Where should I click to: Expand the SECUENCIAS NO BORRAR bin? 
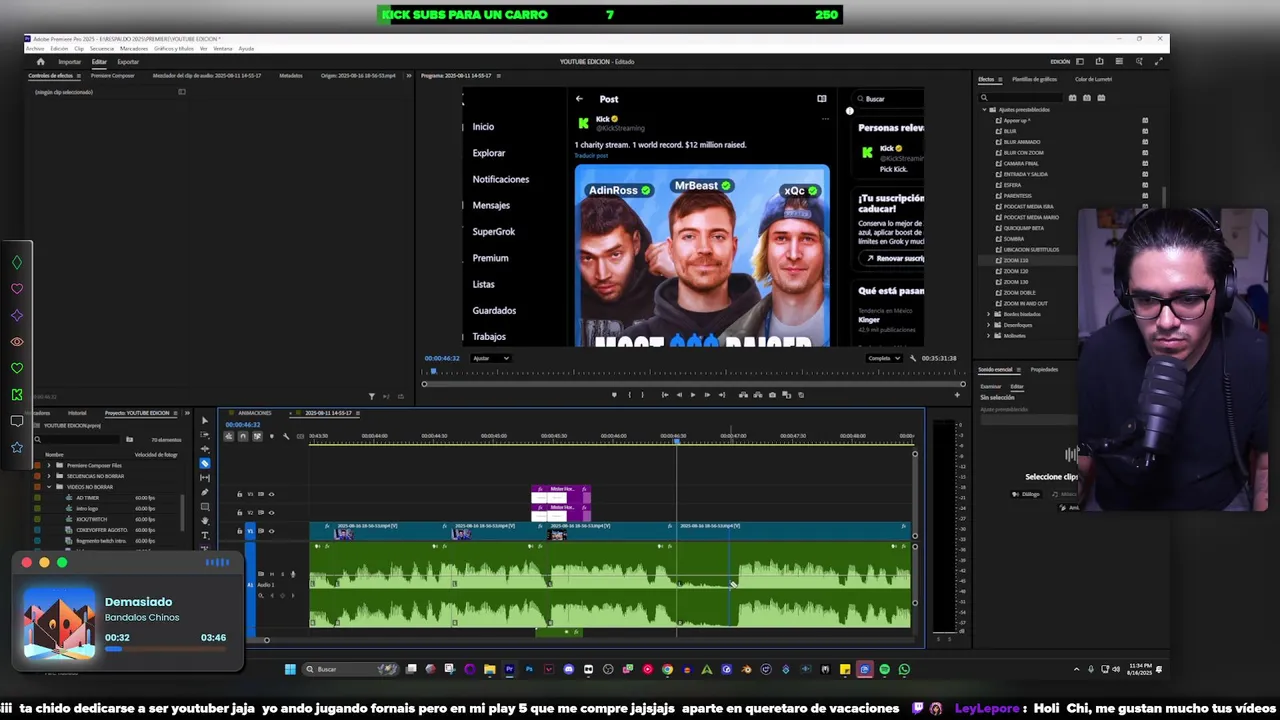(48, 476)
